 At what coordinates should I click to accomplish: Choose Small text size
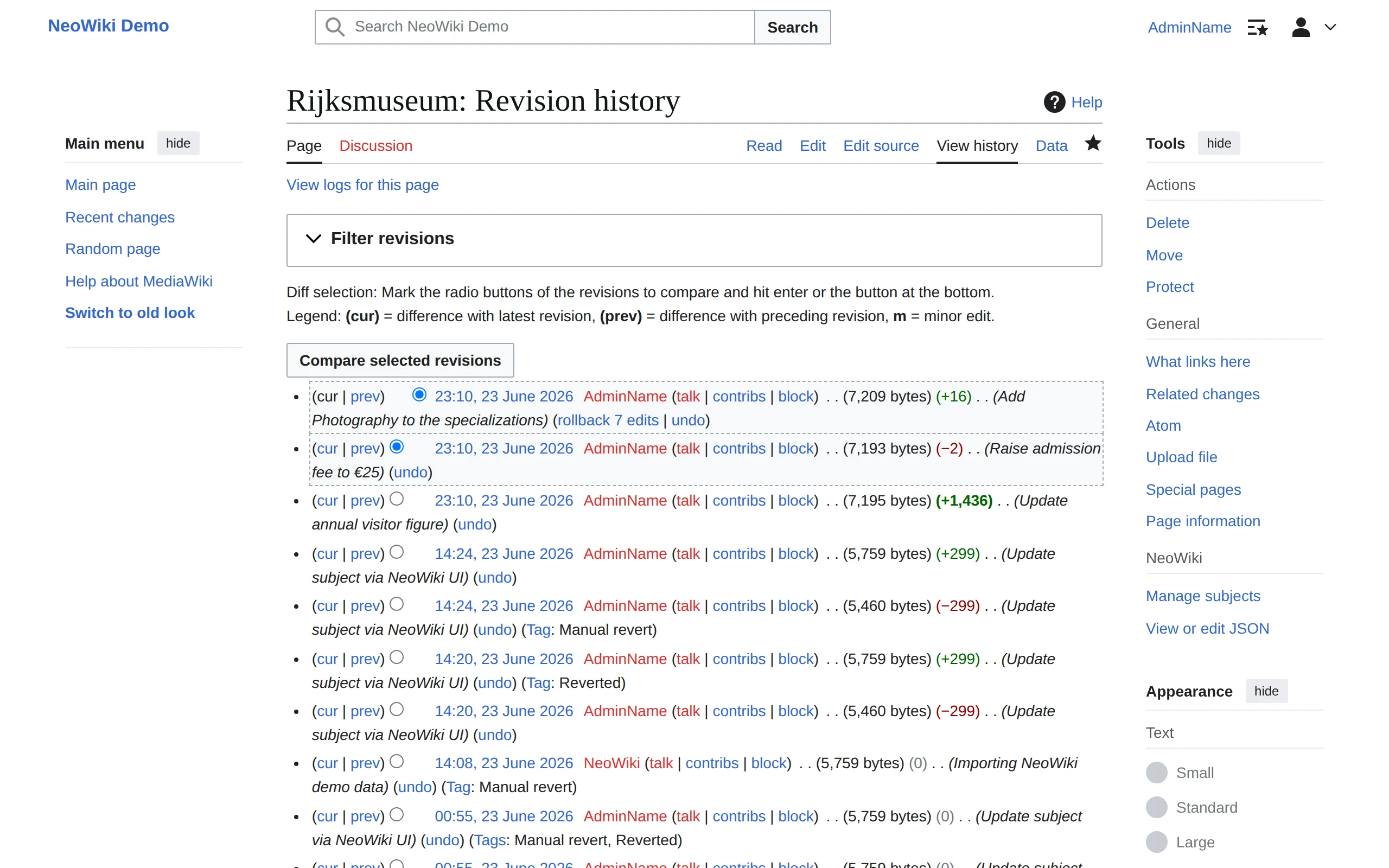[1157, 773]
